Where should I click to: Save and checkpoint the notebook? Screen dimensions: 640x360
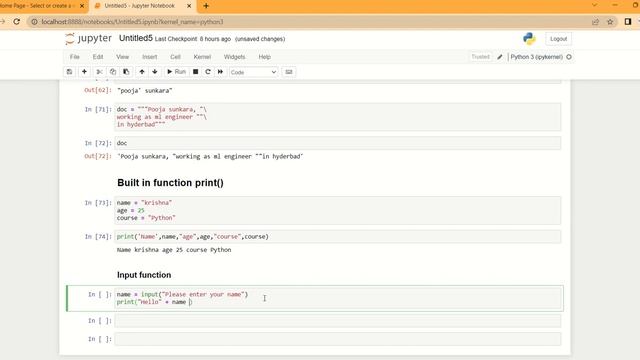coord(69,72)
